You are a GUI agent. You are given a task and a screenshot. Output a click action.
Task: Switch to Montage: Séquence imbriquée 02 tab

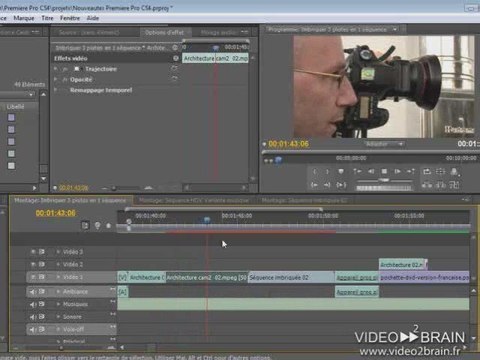304,200
